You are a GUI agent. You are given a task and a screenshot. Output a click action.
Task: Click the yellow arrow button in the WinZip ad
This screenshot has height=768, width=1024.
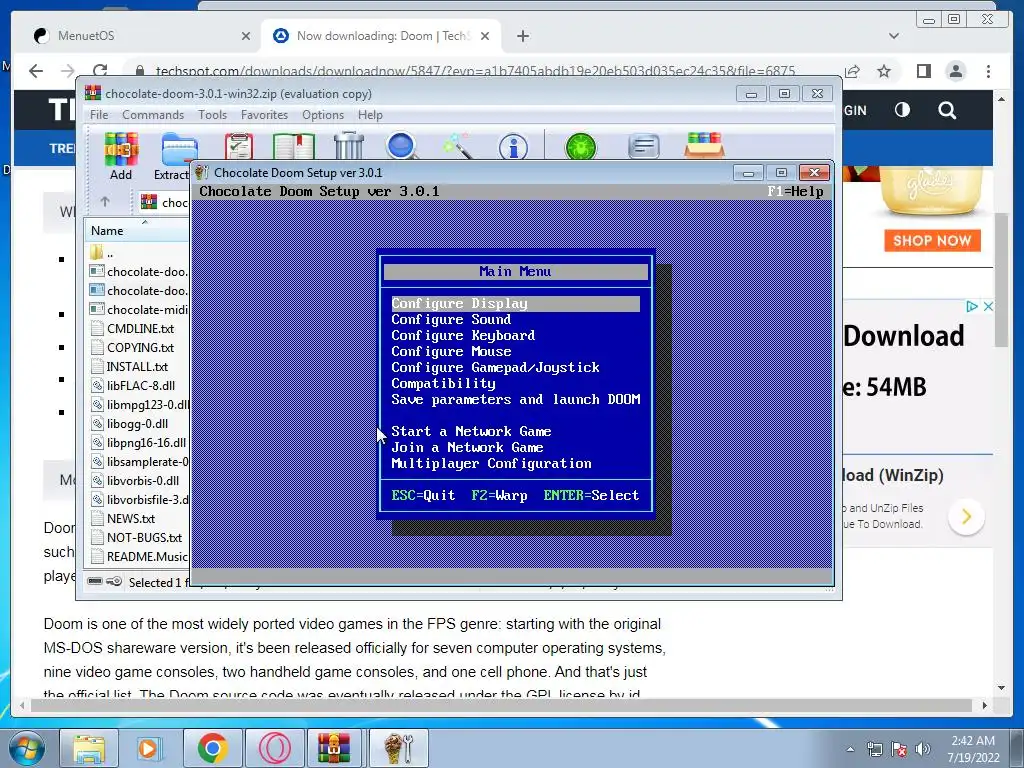click(966, 517)
